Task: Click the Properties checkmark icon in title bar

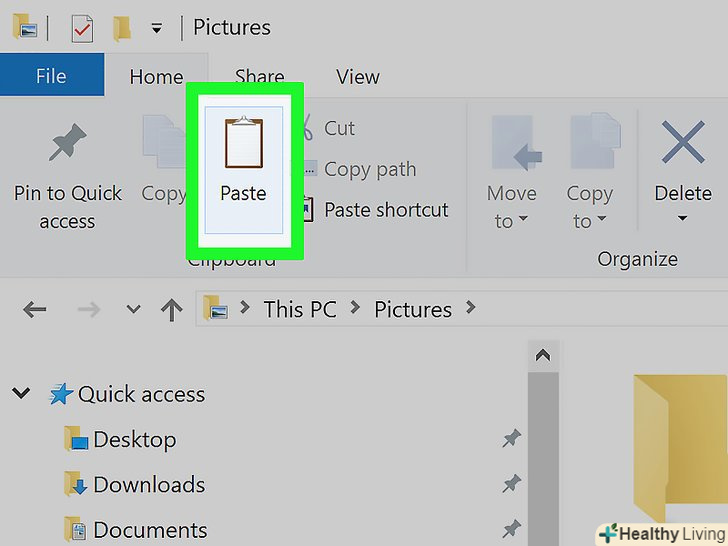Action: 82,28
